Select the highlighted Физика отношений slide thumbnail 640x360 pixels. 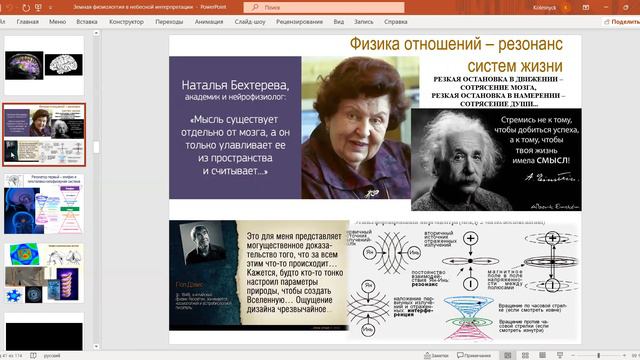44,135
